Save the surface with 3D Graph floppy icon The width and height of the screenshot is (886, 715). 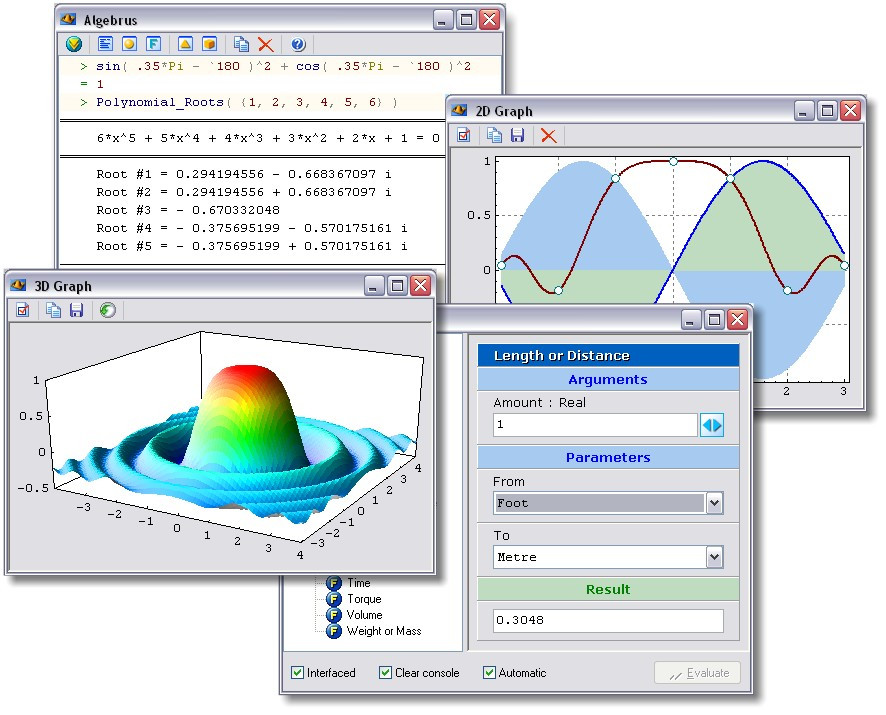point(76,310)
